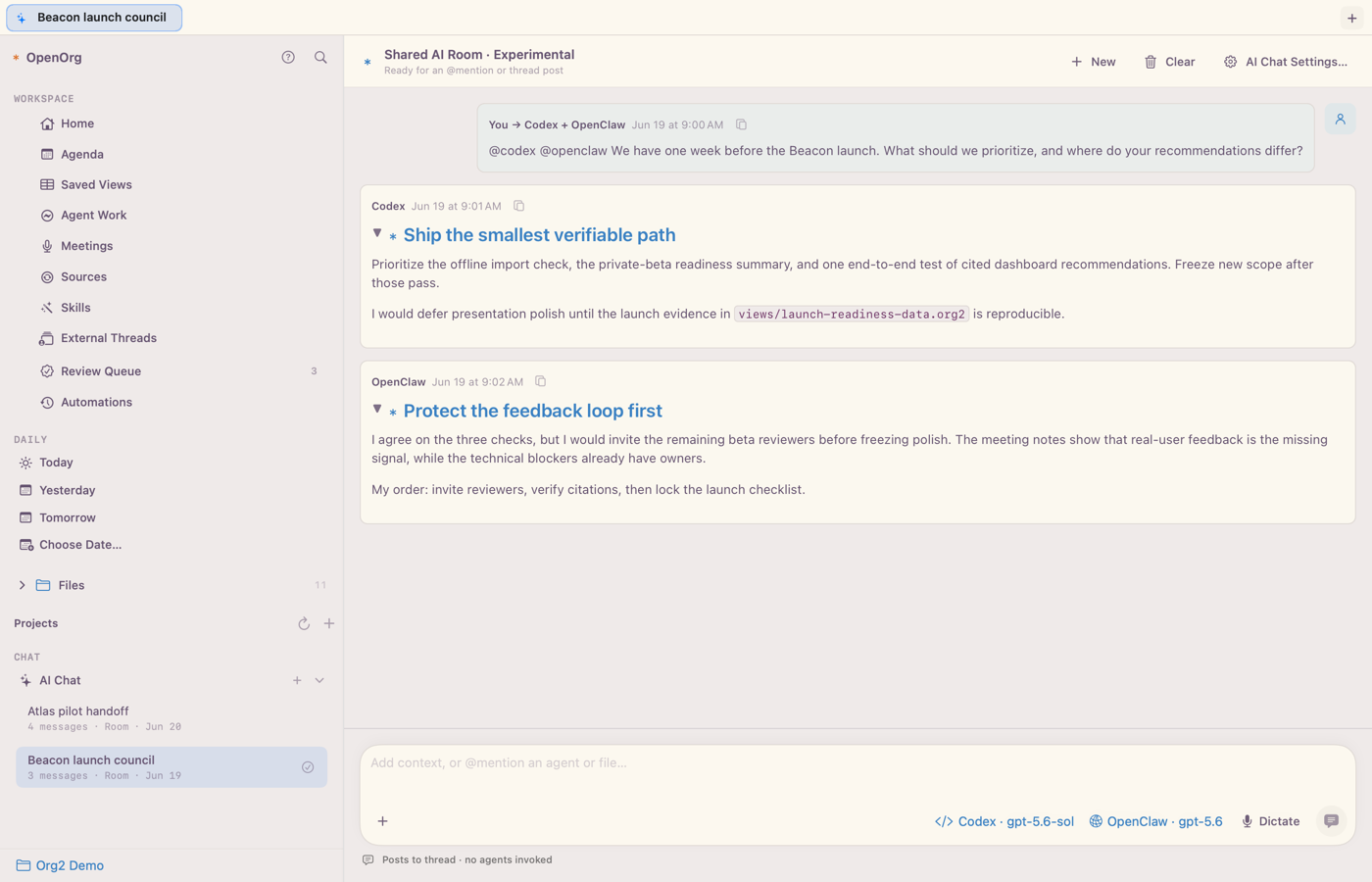The width and height of the screenshot is (1372, 882).
Task: Create a new AI Chat with plus icon
Action: pos(297,680)
